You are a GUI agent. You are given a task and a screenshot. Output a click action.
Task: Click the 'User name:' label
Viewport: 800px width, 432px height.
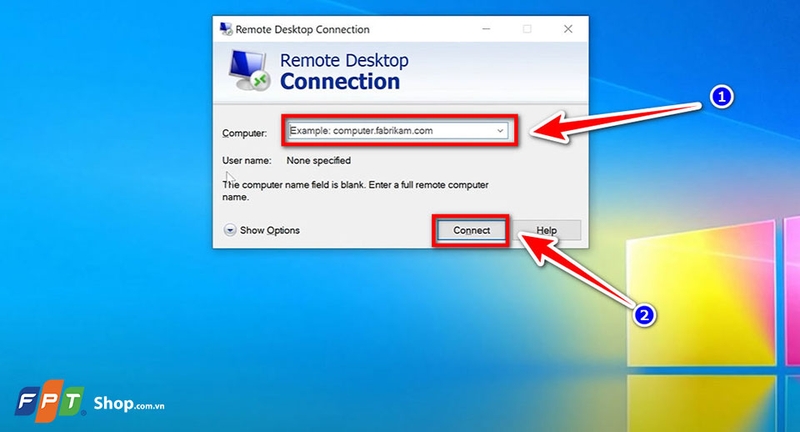click(247, 161)
